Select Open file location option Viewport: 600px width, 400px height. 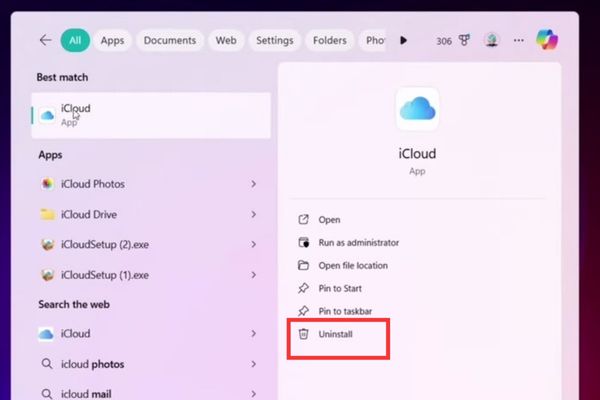coord(352,265)
